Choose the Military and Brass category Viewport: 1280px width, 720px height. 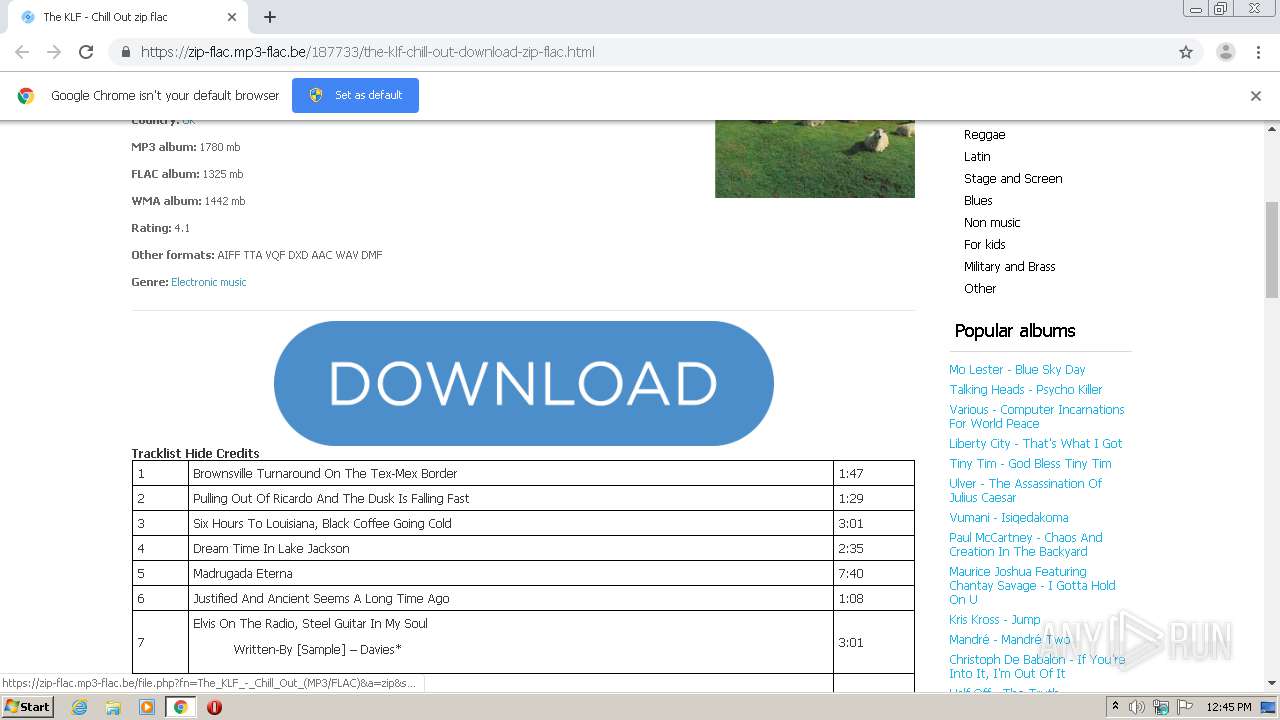pyautogui.click(x=1010, y=266)
